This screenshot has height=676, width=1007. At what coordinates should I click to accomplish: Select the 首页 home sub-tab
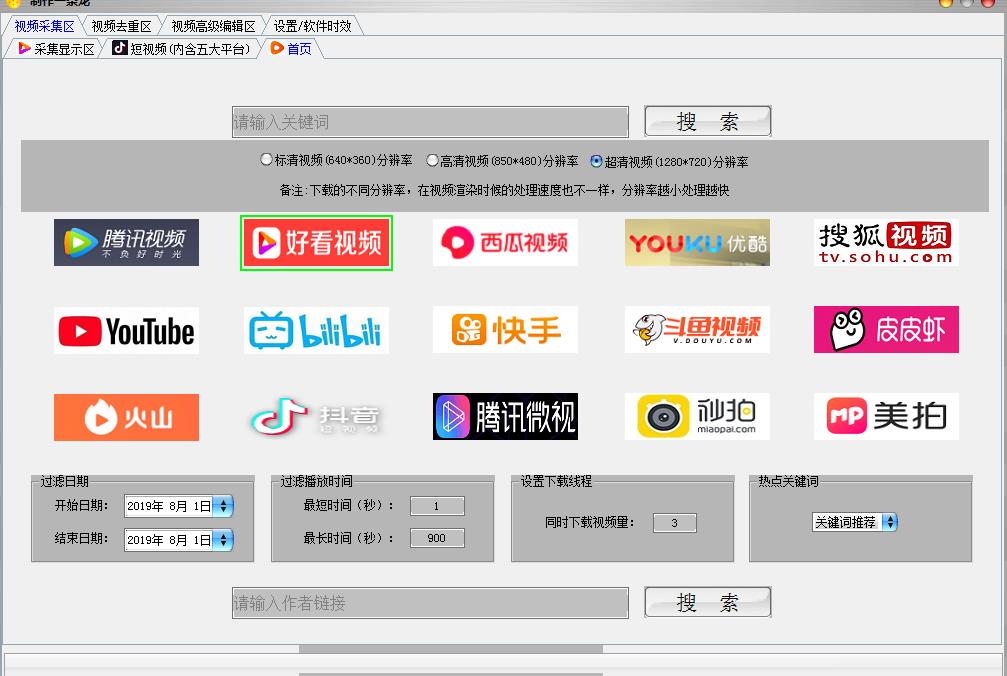click(292, 49)
